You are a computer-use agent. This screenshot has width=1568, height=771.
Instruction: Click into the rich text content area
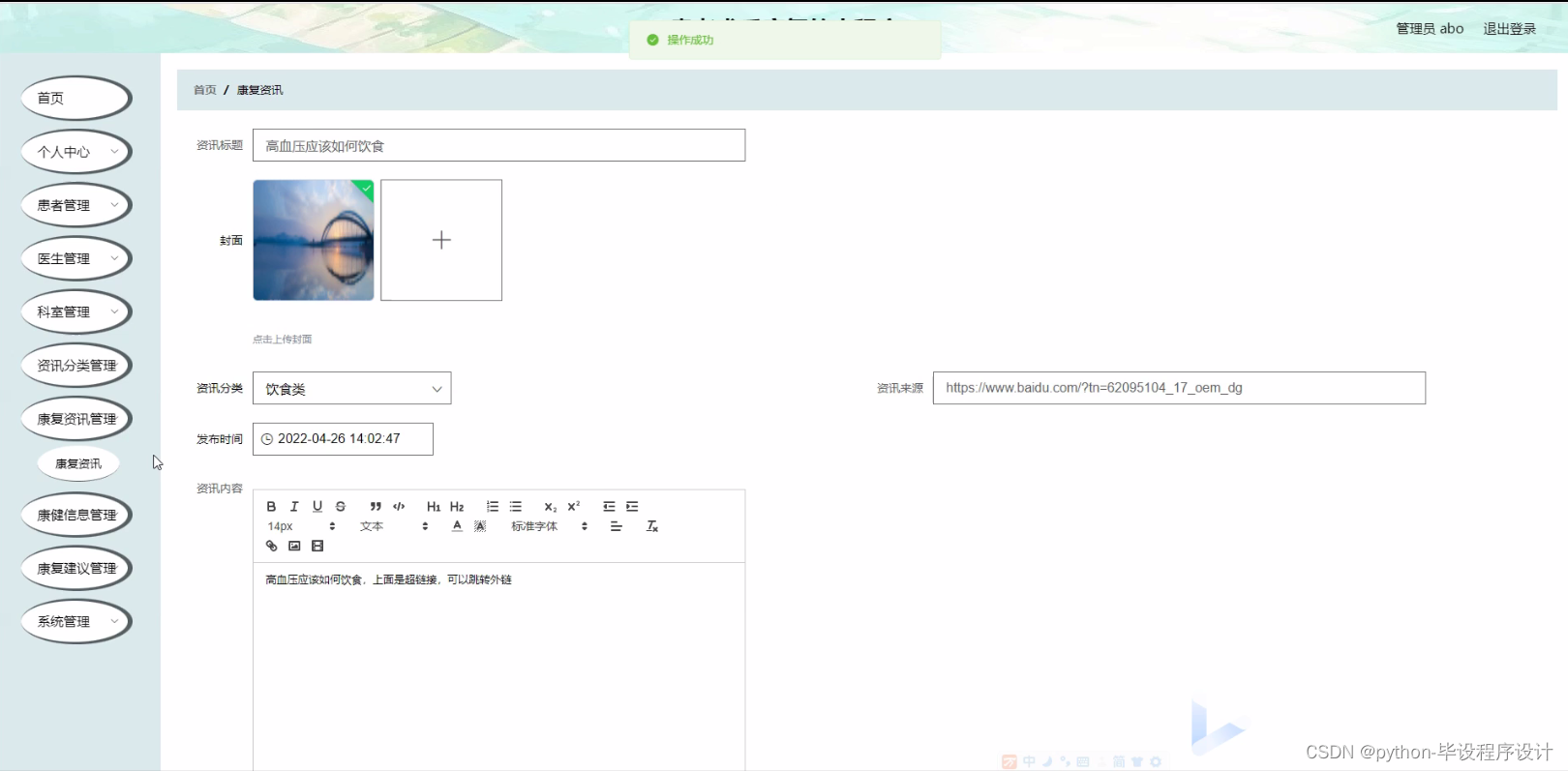[499, 667]
